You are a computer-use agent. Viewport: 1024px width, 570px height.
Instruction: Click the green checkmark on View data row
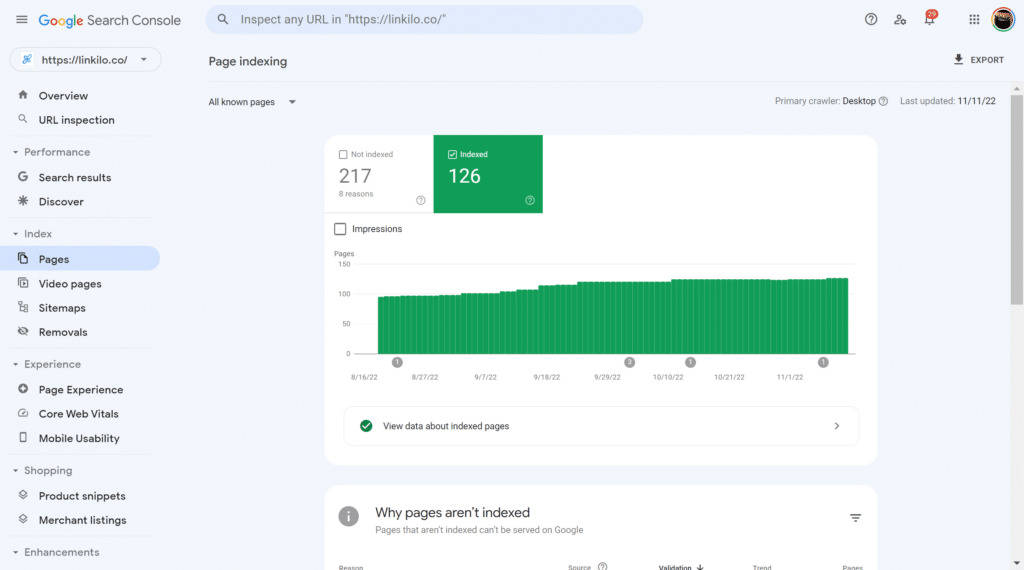[366, 426]
